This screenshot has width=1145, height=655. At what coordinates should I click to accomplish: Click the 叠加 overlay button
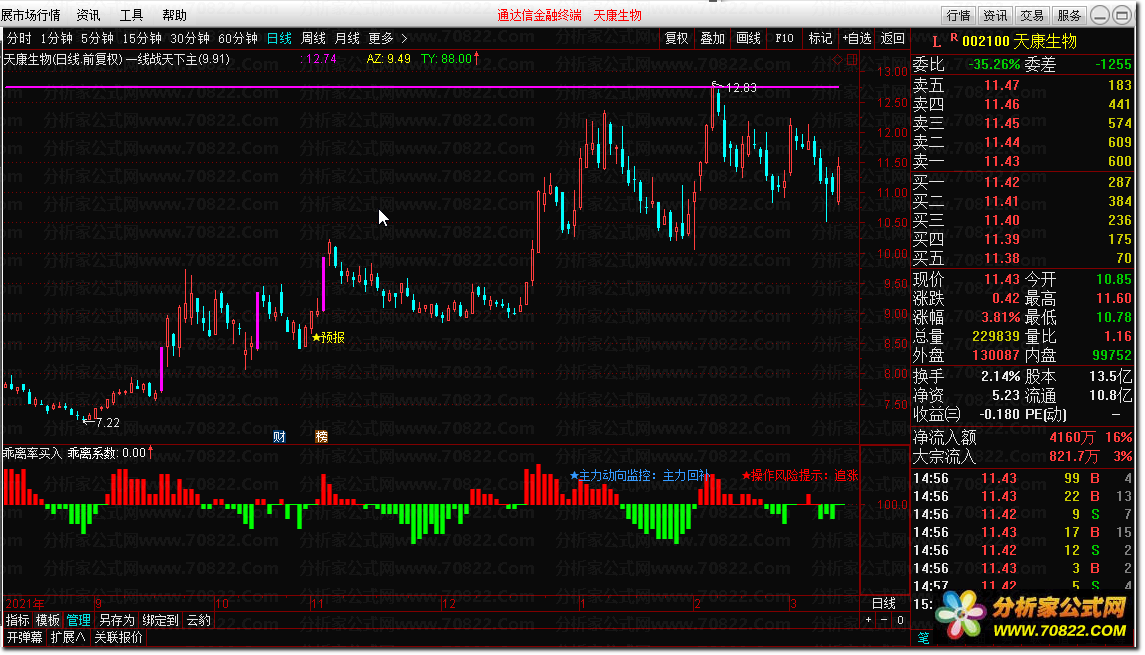[x=712, y=39]
